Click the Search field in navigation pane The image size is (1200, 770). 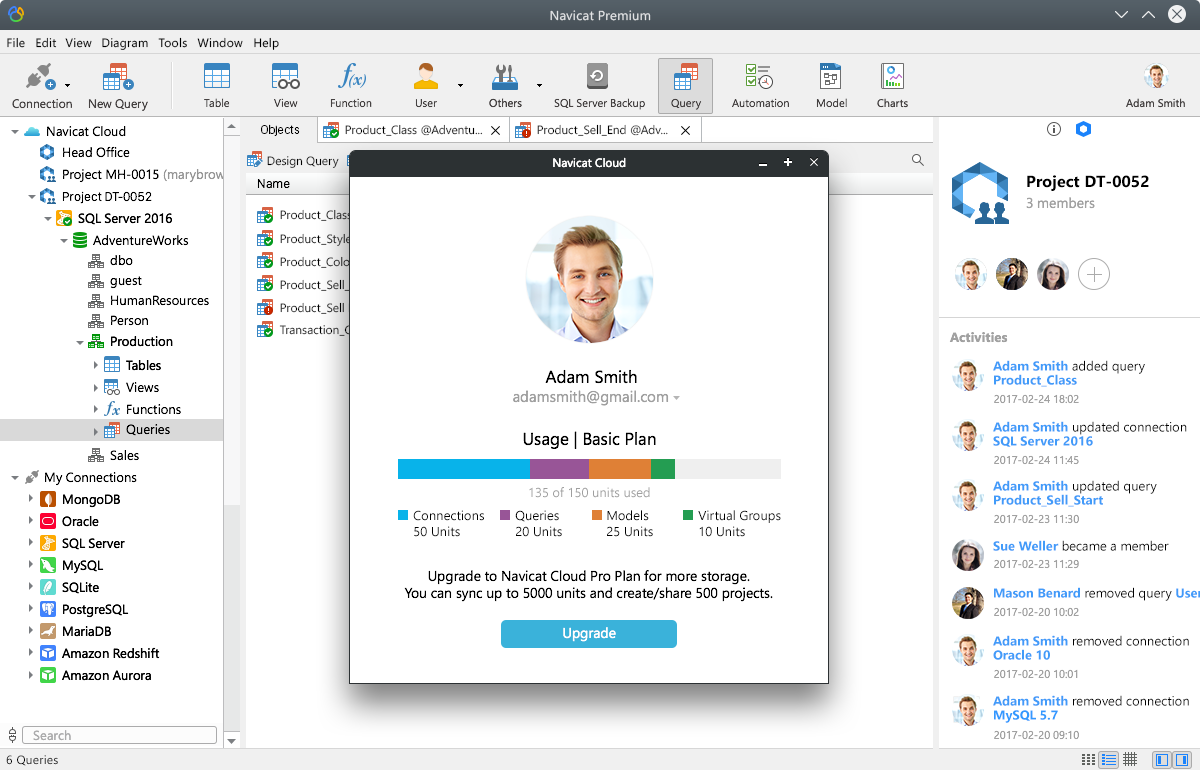point(119,735)
